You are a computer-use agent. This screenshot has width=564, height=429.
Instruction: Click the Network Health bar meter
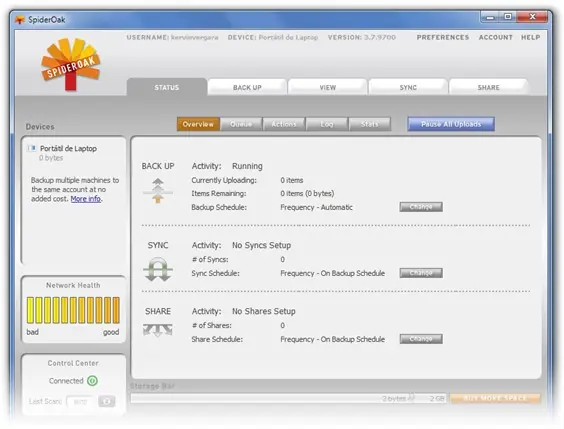(73, 310)
